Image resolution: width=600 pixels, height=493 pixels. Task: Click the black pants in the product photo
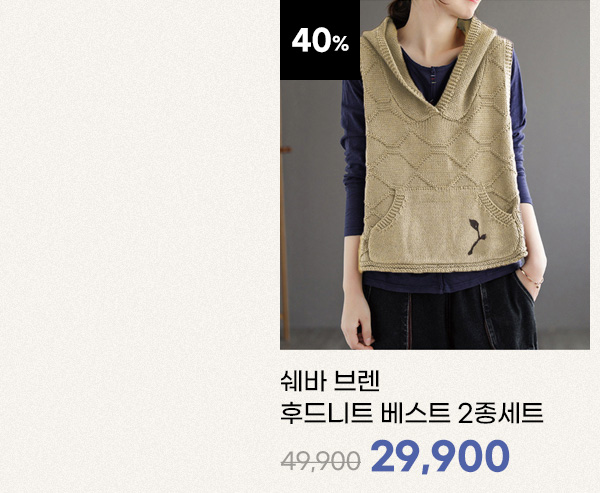448,316
